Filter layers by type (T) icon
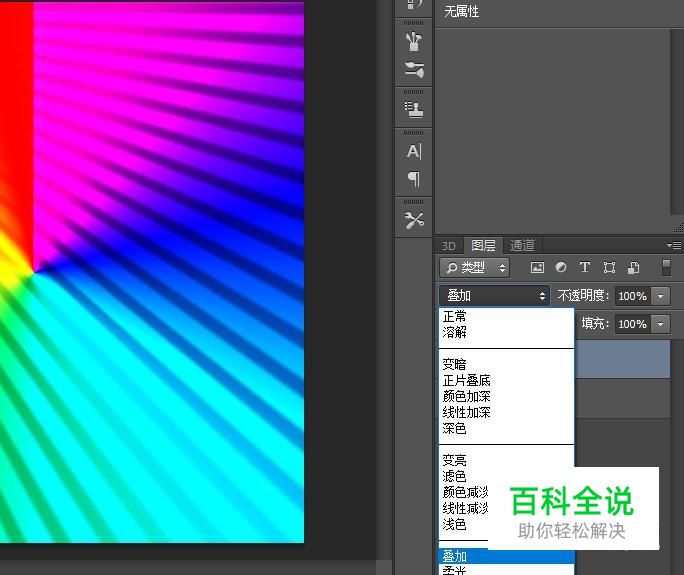 pos(585,268)
